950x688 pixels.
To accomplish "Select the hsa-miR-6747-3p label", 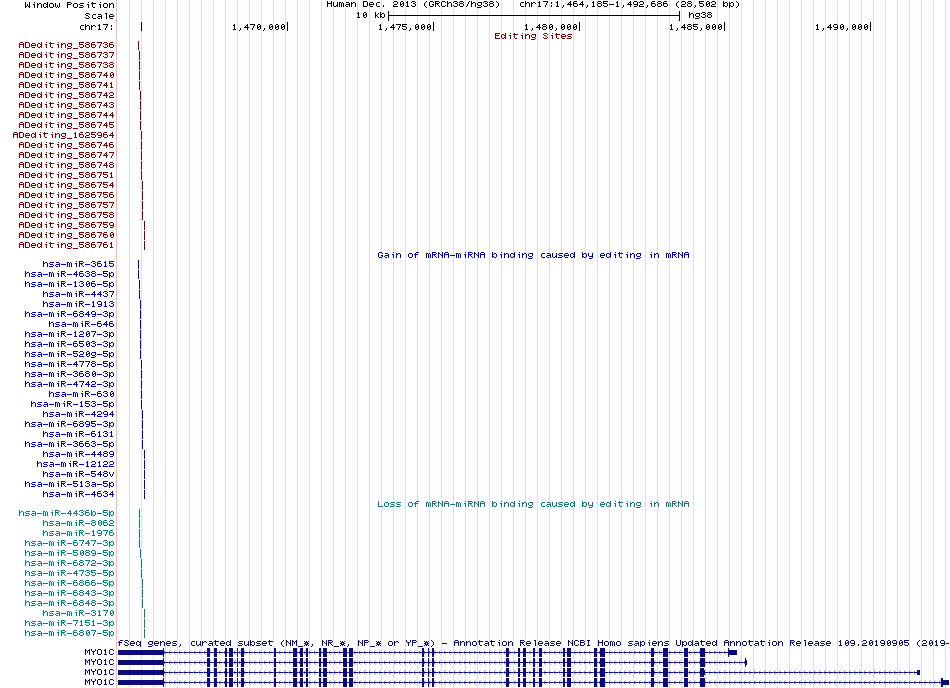I will tap(69, 543).
